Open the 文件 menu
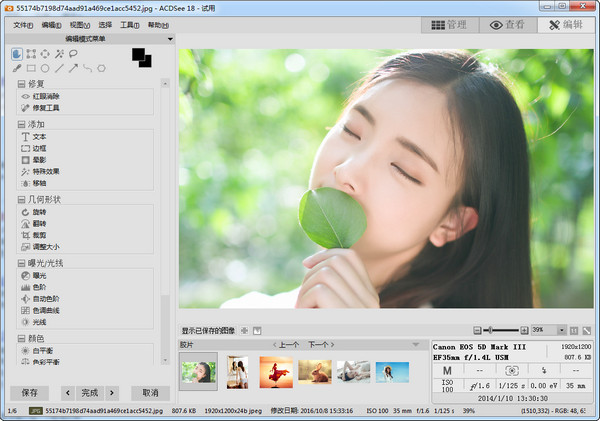Viewport: 600px width, 421px height. click(23, 24)
